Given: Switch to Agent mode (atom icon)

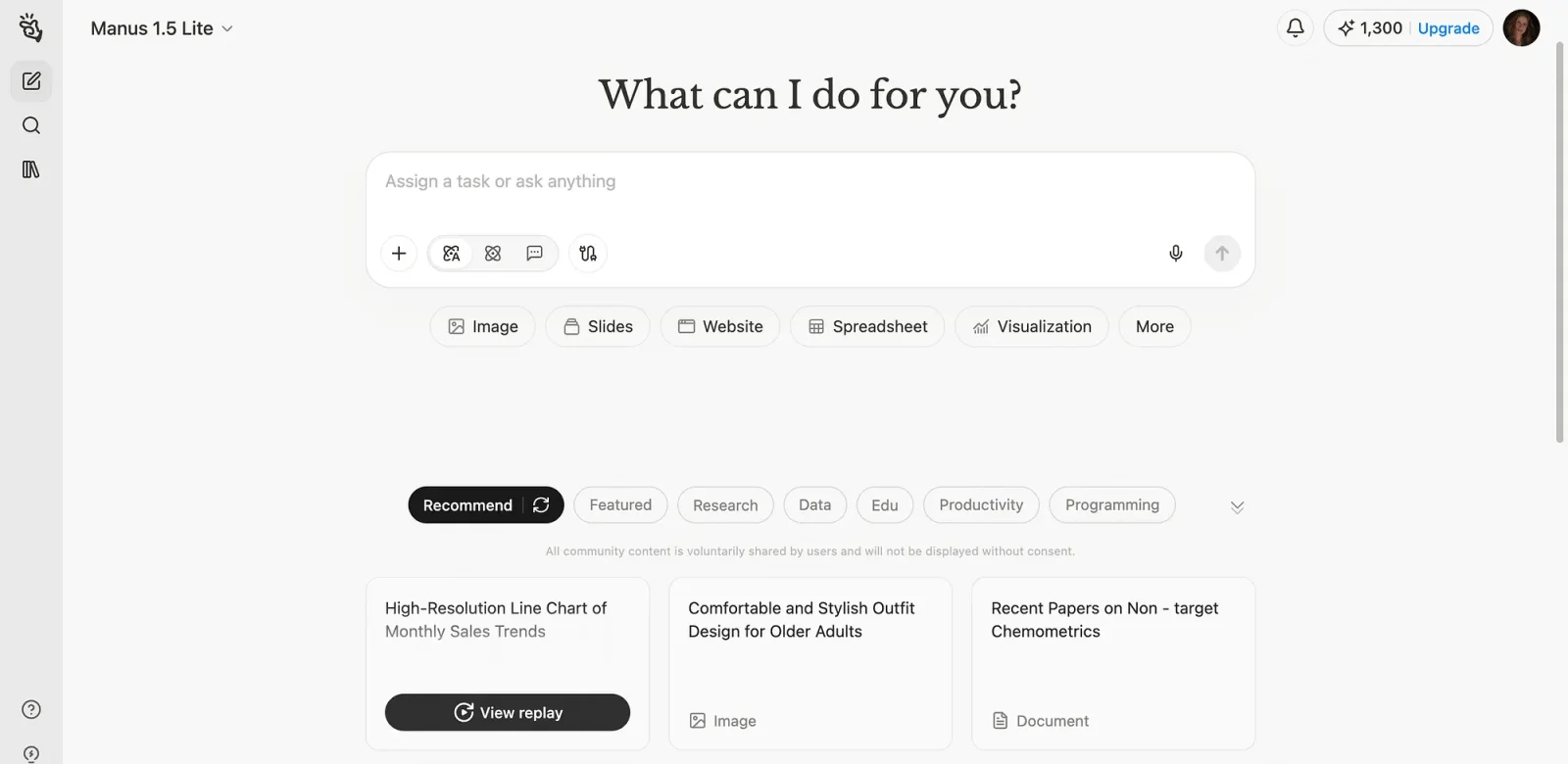Looking at the screenshot, I should point(493,254).
